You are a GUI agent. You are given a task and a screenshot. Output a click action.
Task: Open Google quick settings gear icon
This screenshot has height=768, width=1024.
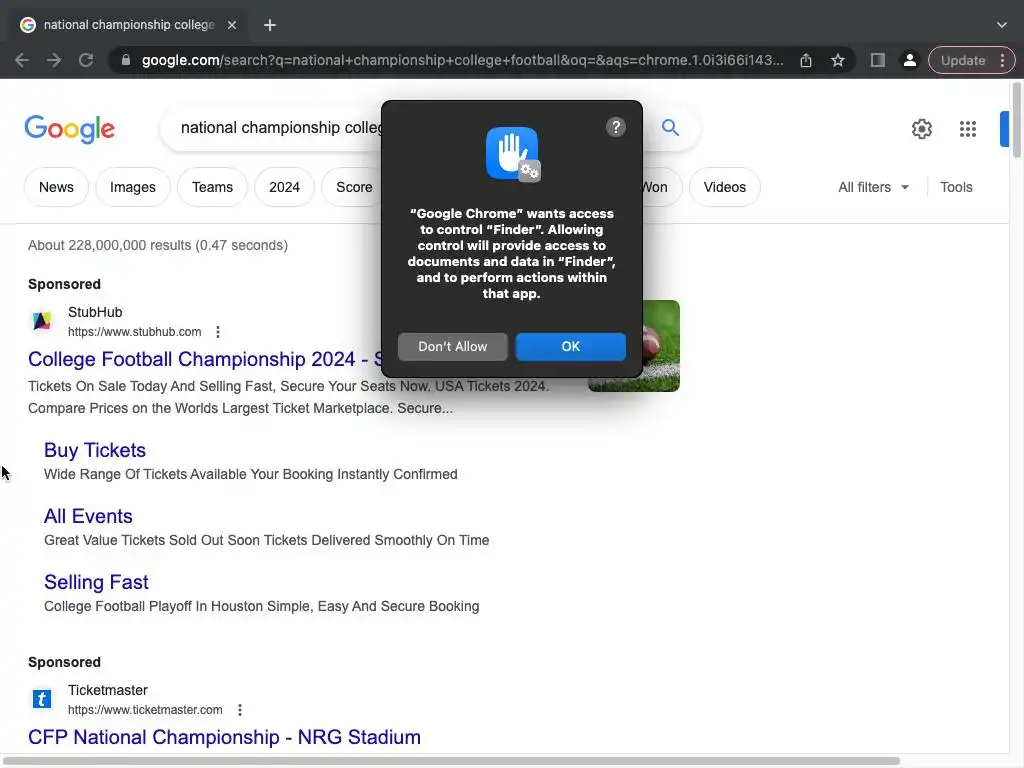pyautogui.click(x=921, y=129)
